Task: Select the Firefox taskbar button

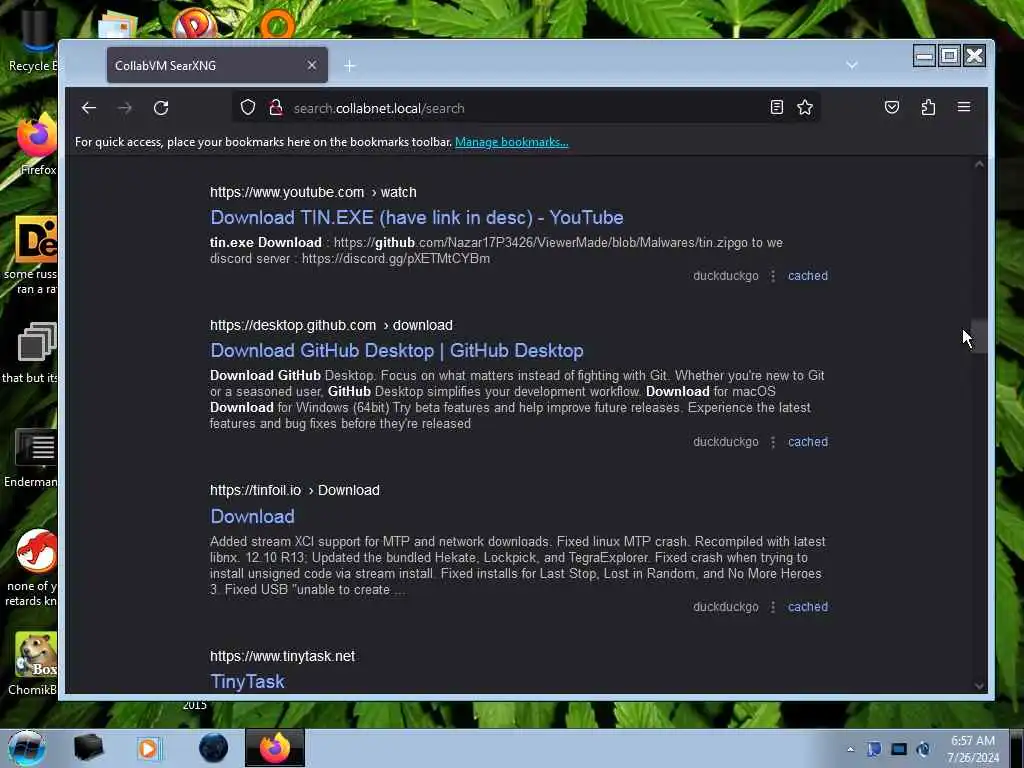Action: 275,748
